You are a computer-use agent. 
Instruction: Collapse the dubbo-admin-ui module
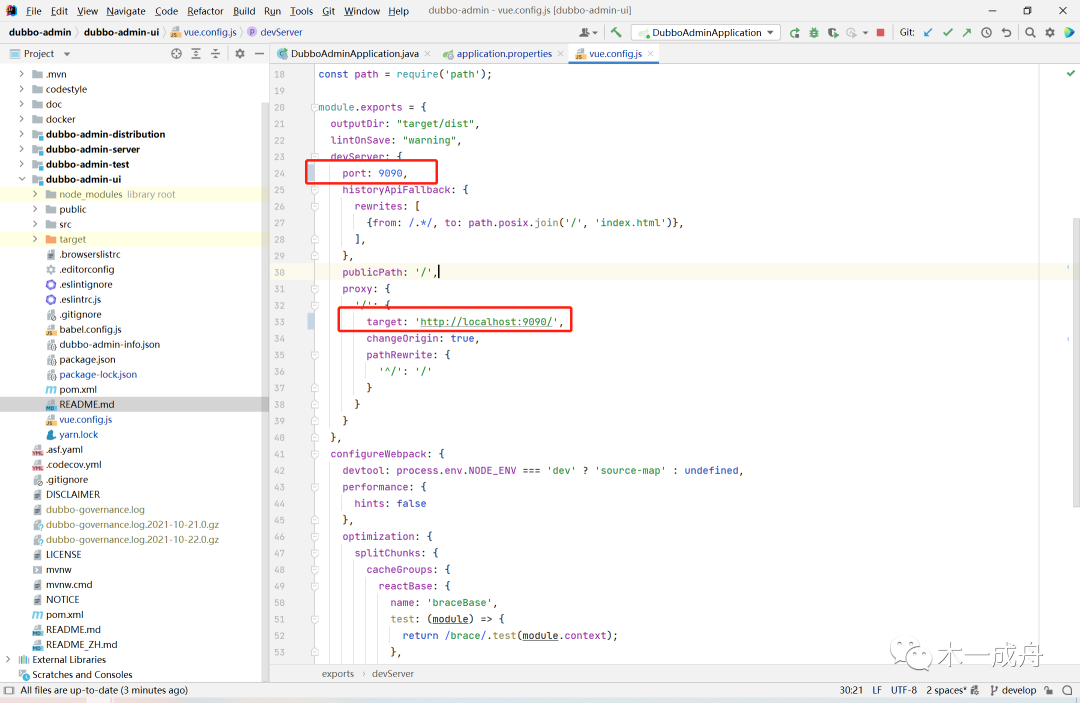[x=21, y=179]
